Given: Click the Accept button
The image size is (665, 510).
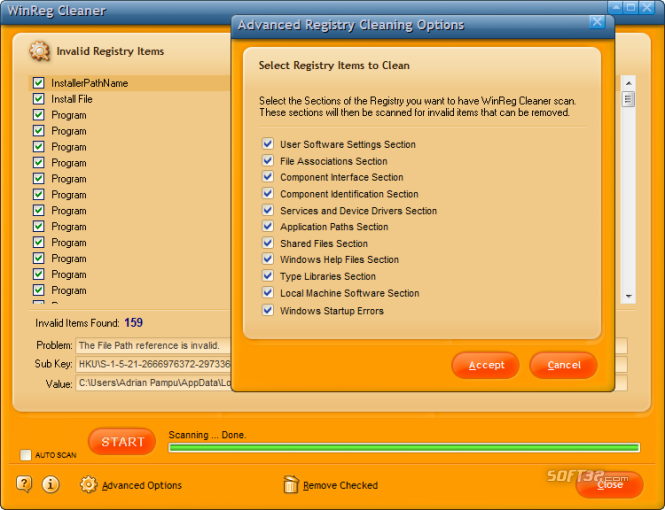Looking at the screenshot, I should (486, 365).
